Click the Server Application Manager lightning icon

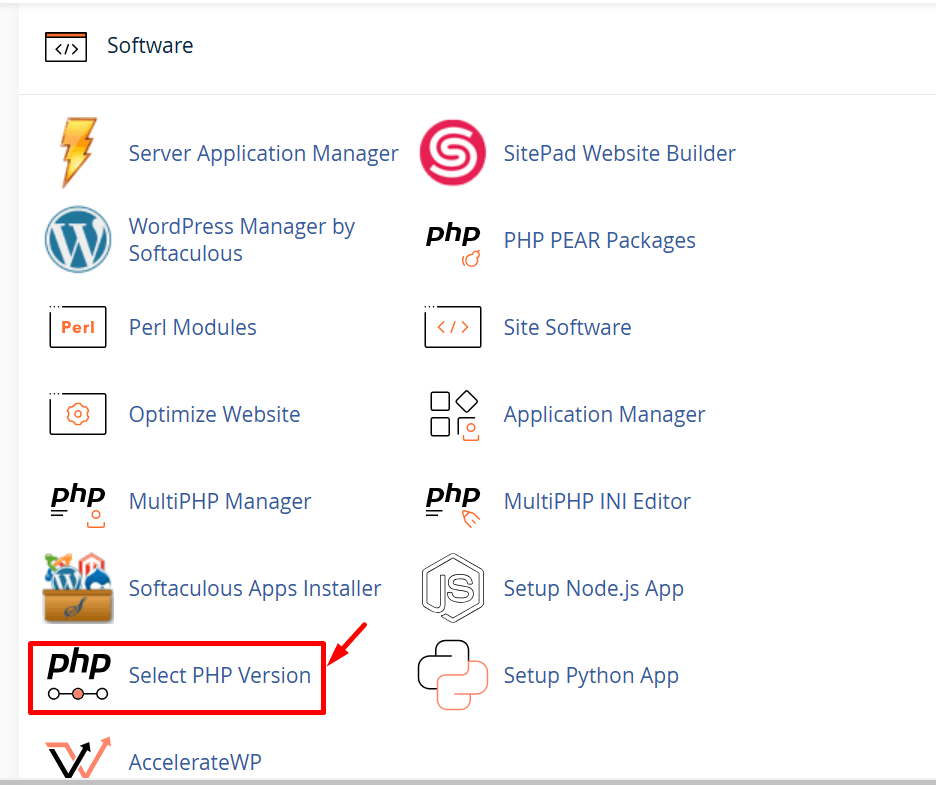(x=78, y=153)
